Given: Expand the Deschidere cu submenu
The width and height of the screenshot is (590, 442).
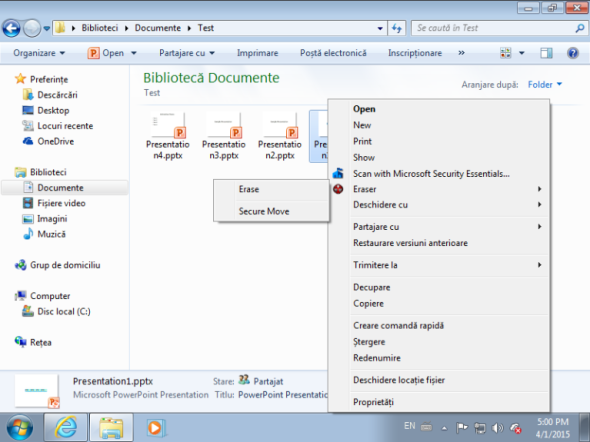Looking at the screenshot, I should coord(439,205).
